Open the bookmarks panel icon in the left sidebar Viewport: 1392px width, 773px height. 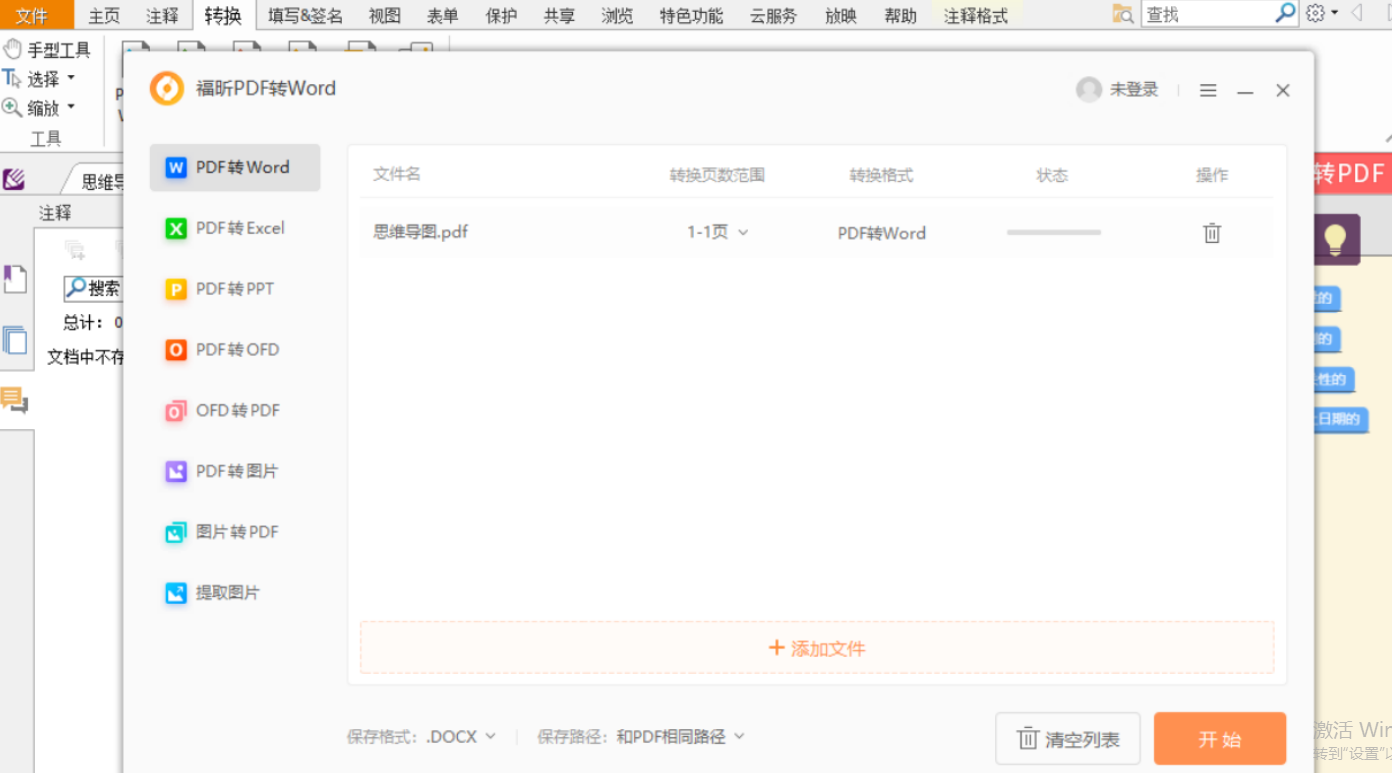15,279
